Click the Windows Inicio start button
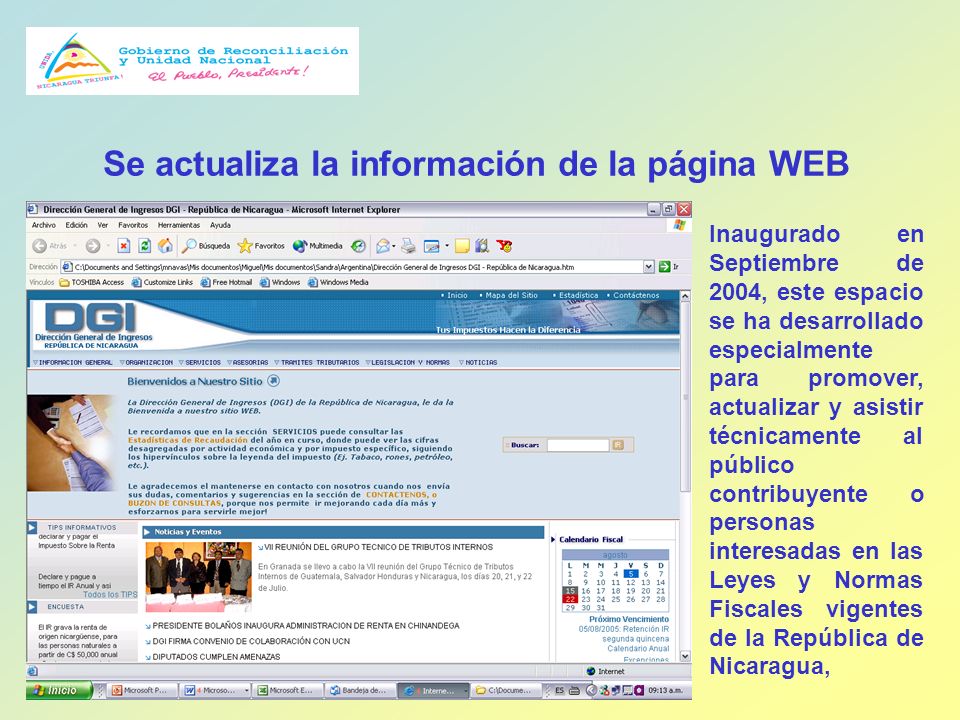The image size is (960, 720). click(x=59, y=691)
